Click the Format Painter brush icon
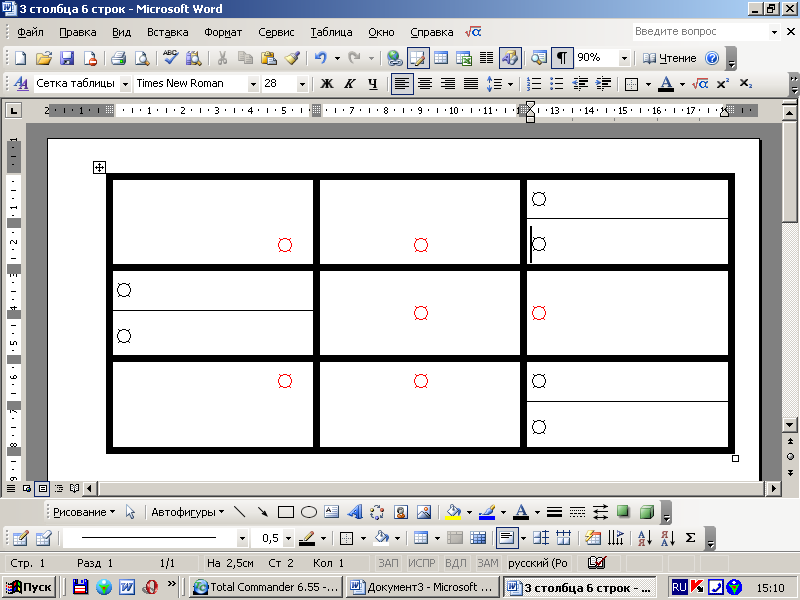 (292, 58)
